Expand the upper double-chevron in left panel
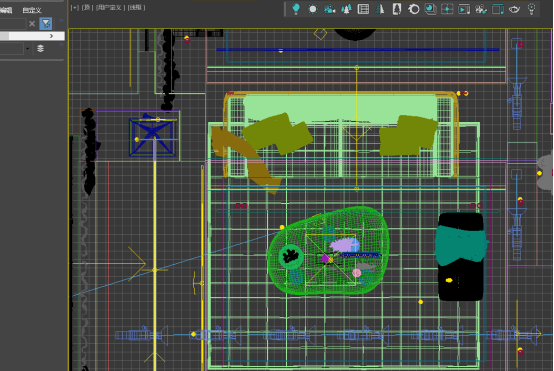This screenshot has width=554, height=371. pos(61,20)
